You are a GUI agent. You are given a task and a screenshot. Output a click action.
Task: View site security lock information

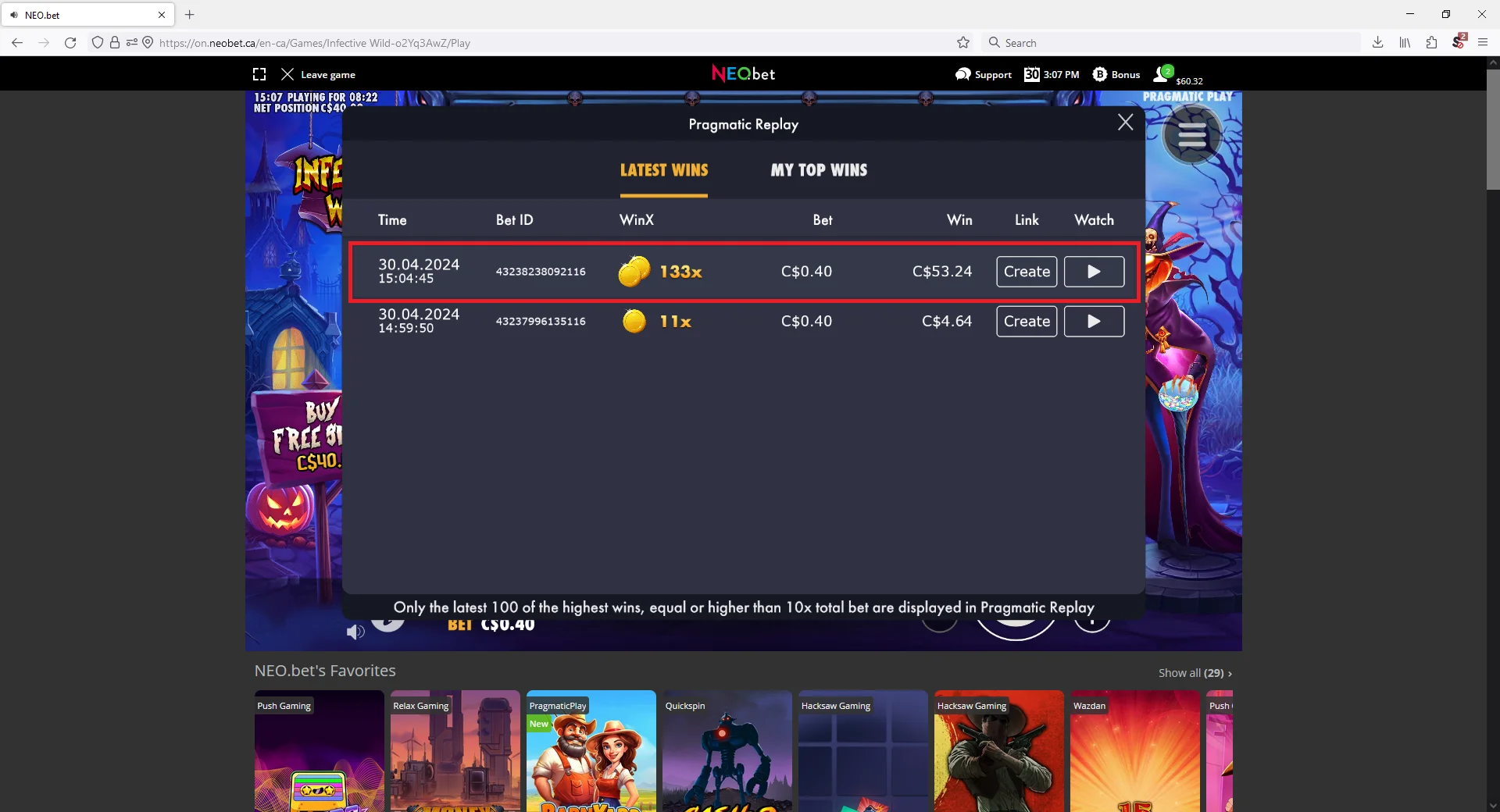[115, 43]
